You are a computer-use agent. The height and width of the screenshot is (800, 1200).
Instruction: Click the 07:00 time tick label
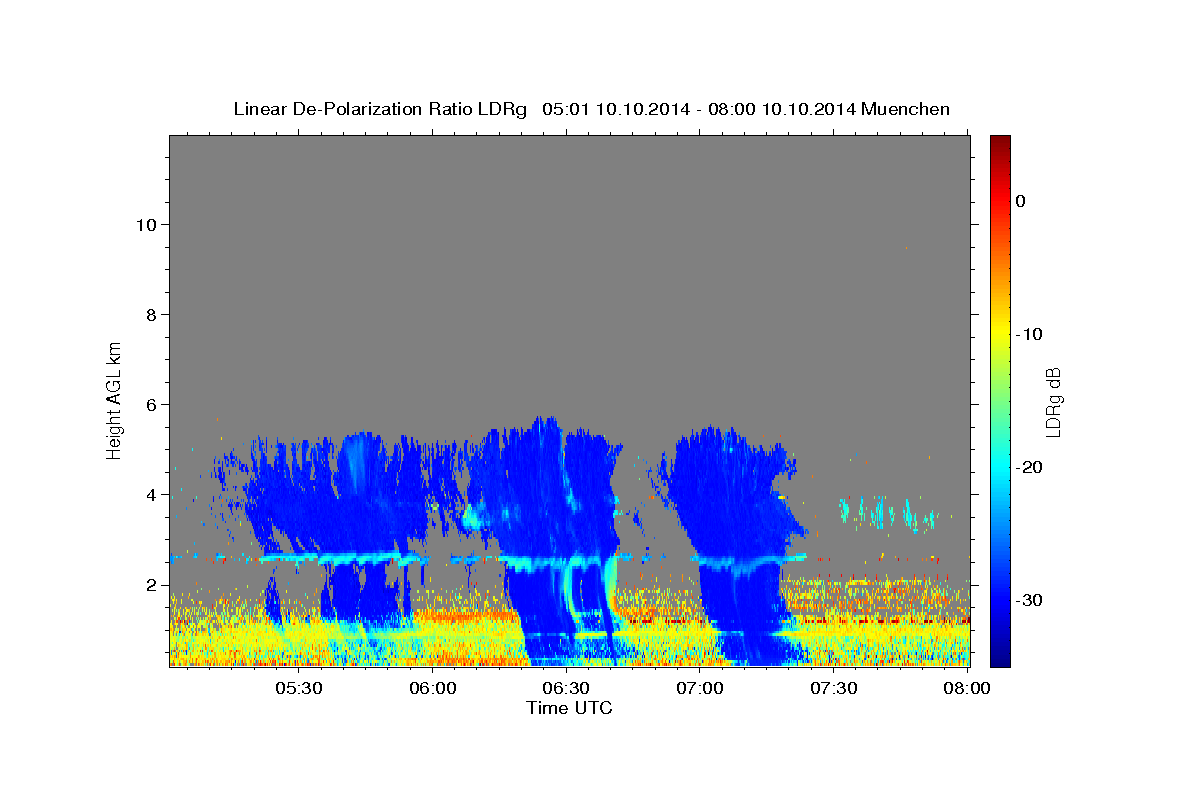click(x=700, y=689)
